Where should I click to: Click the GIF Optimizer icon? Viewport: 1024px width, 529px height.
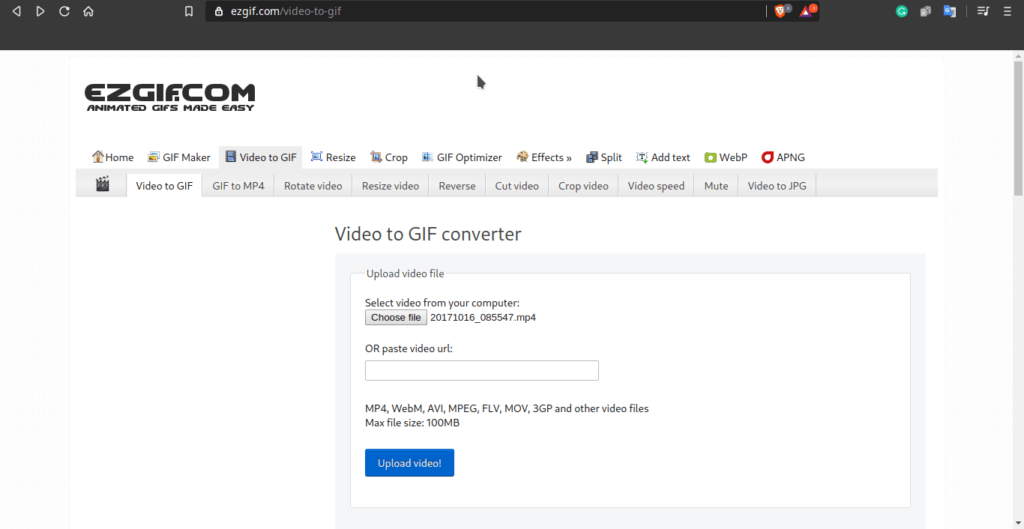[x=428, y=157]
